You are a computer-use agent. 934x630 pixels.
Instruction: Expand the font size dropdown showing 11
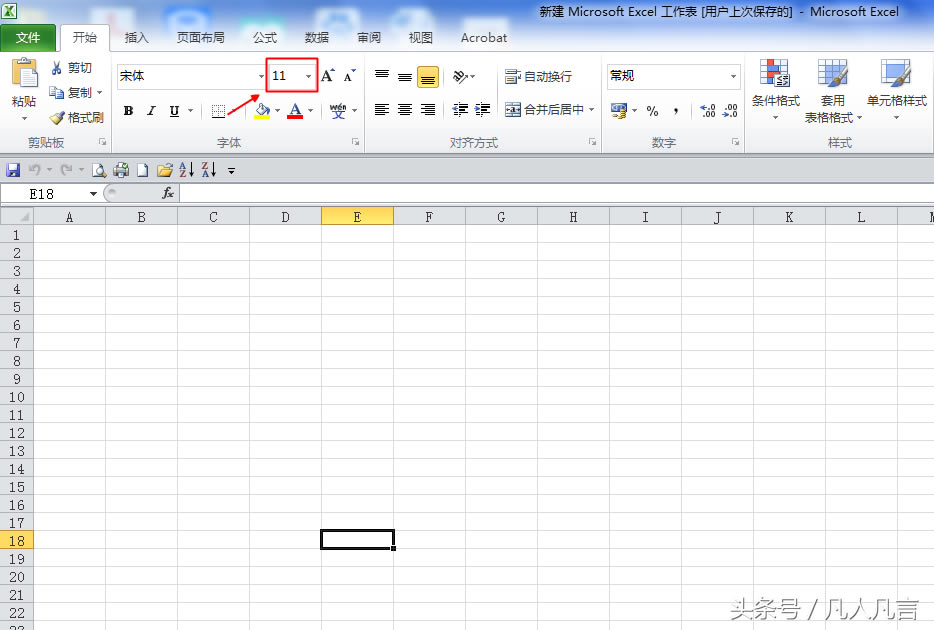(x=308, y=76)
